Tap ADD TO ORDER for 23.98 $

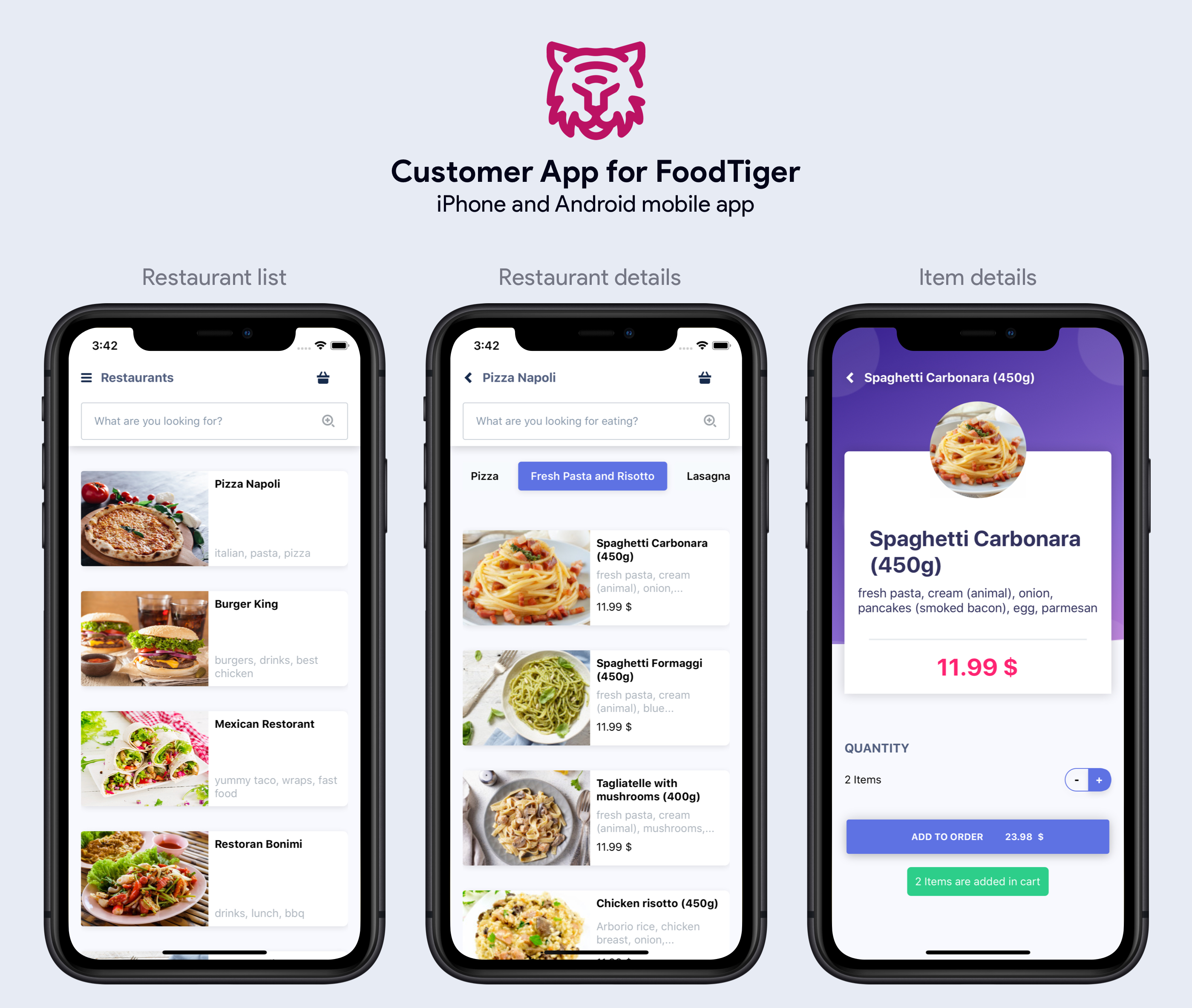tap(979, 836)
